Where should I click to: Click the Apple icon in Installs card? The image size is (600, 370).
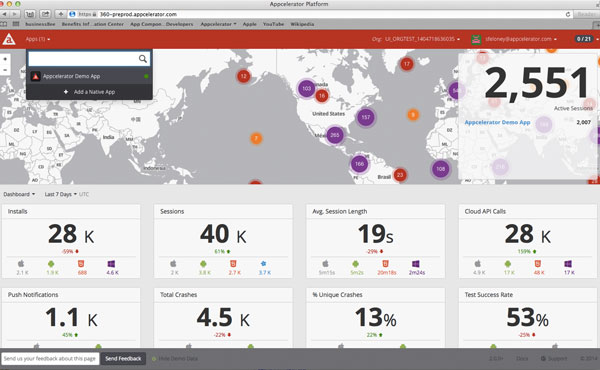(x=21, y=264)
